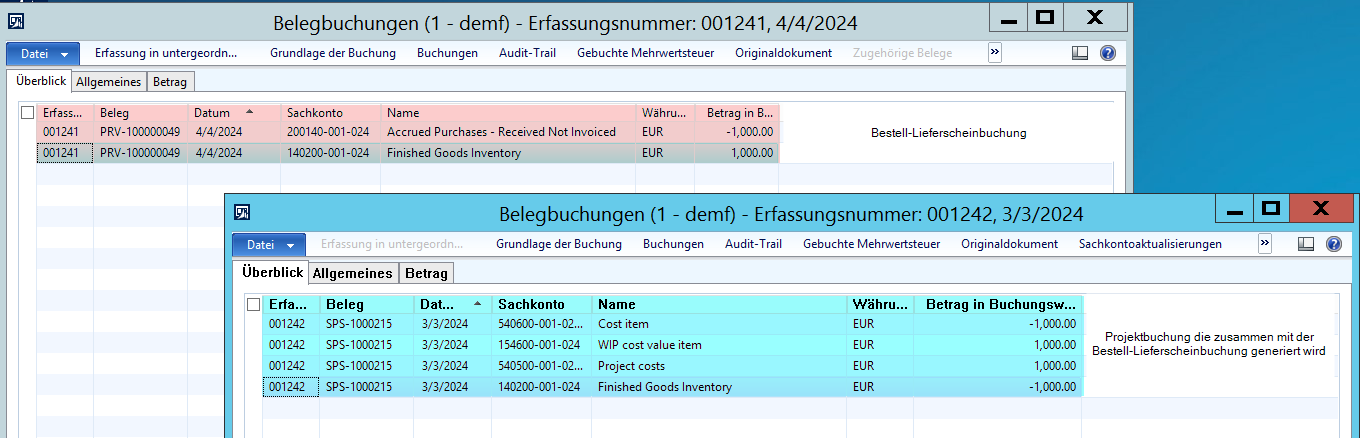
Task: Open the Datei dropdown in the upper window
Action: pos(43,53)
